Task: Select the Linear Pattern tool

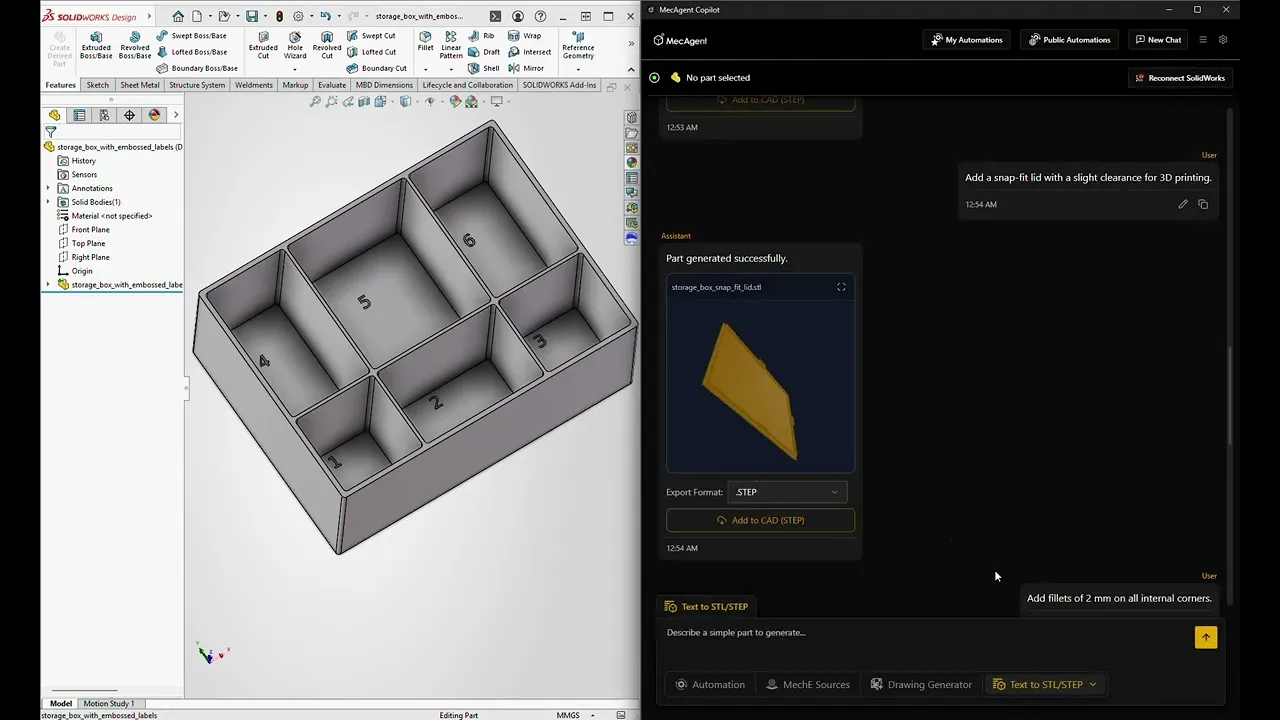Action: [x=451, y=45]
